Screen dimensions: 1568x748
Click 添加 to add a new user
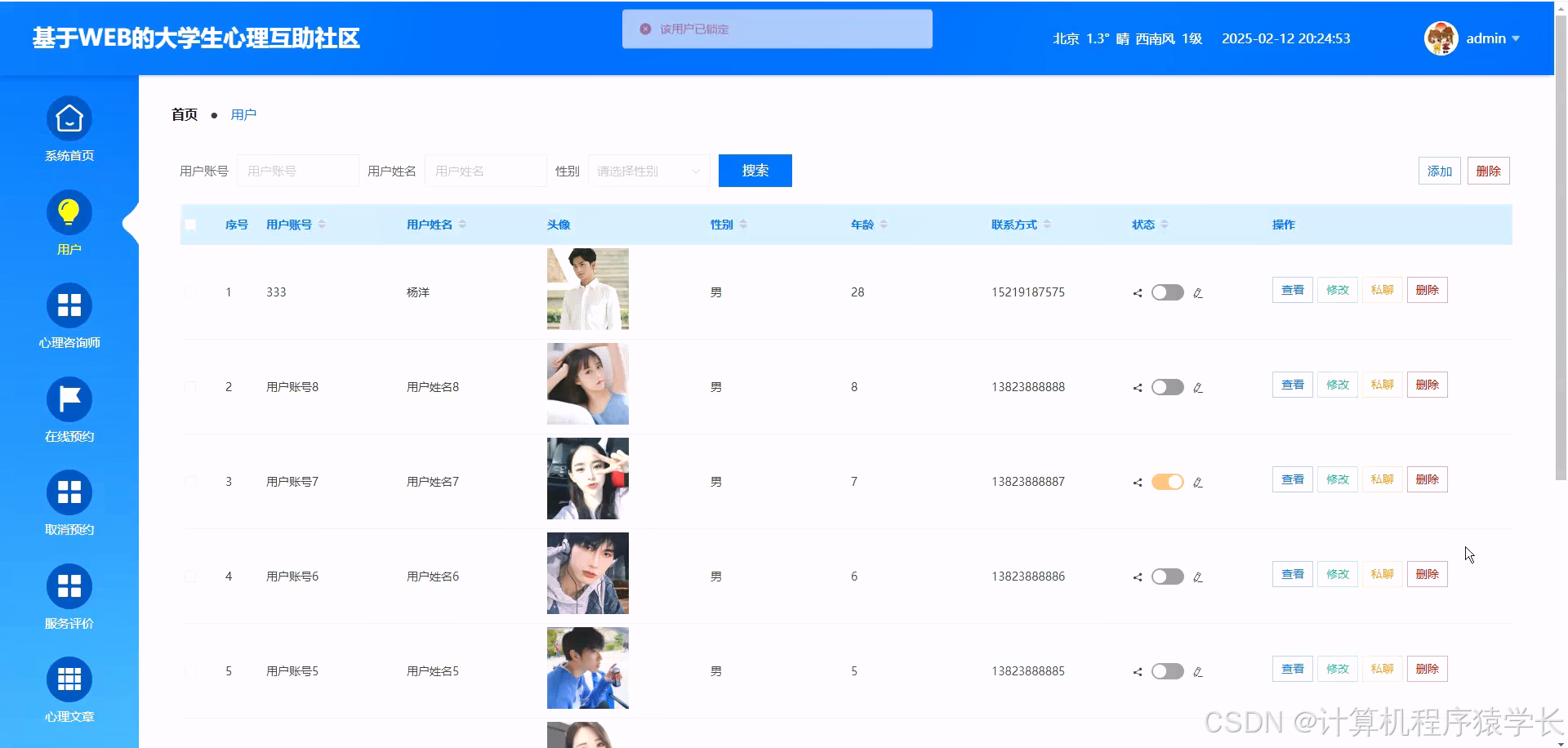click(x=1439, y=171)
